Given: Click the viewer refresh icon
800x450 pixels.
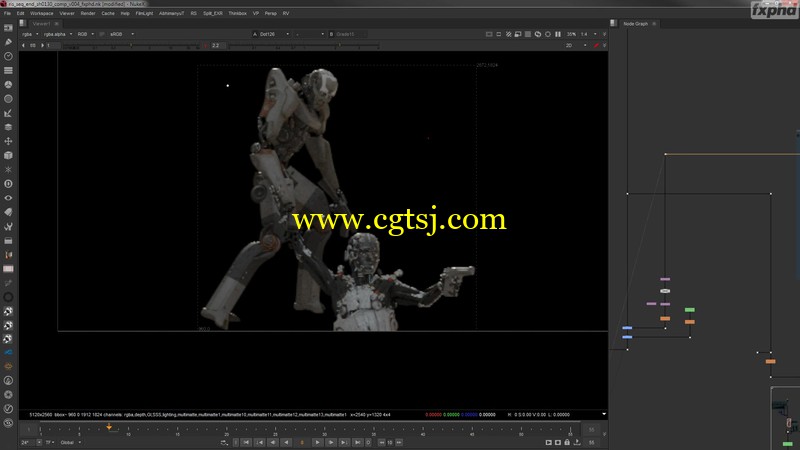Looking at the screenshot, I should (538, 34).
